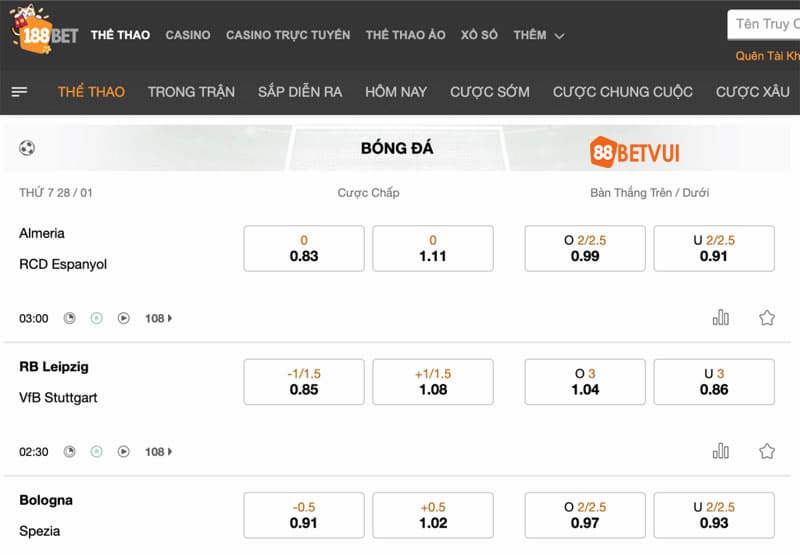Bet Bologna -0.5 at 0.91
This screenshot has height=555, width=800.
coord(304,515)
